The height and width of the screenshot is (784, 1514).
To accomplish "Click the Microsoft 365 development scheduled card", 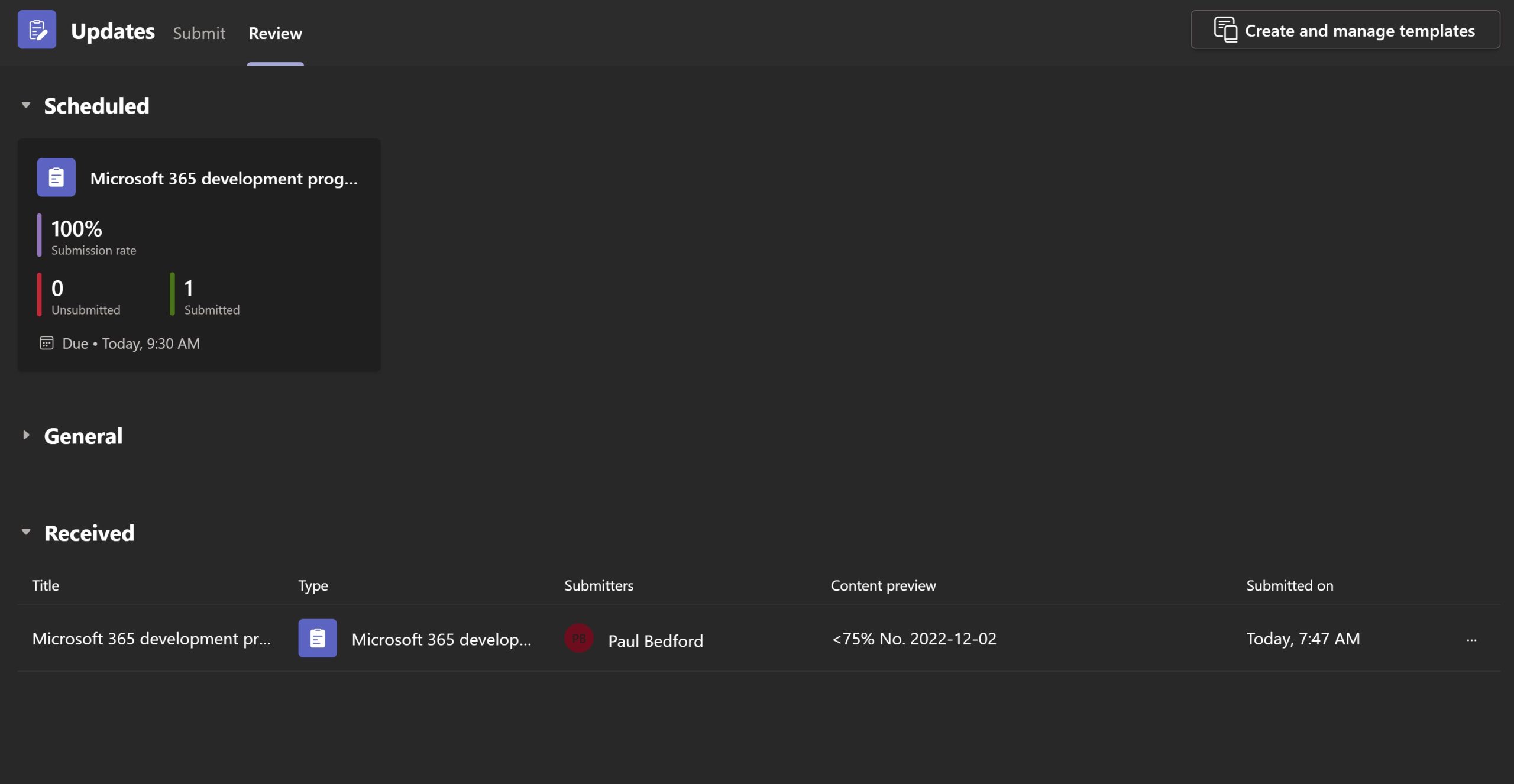I will pos(199,255).
